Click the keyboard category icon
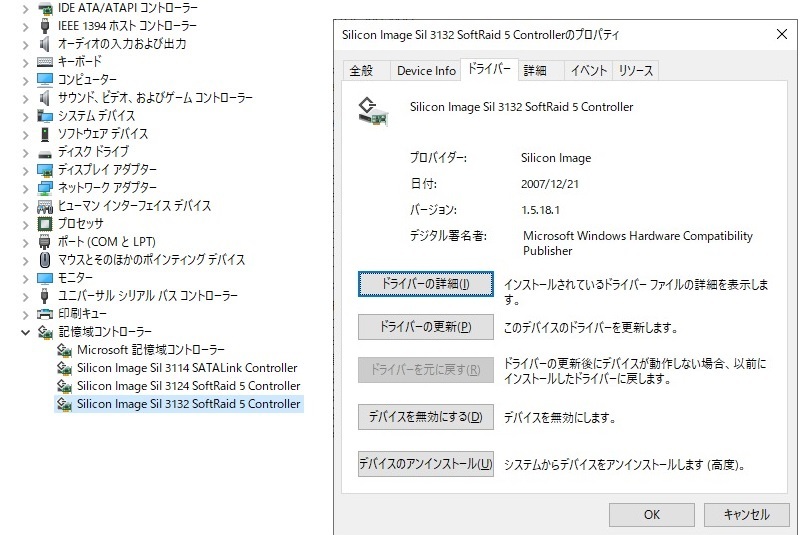 pyautogui.click(x=45, y=62)
